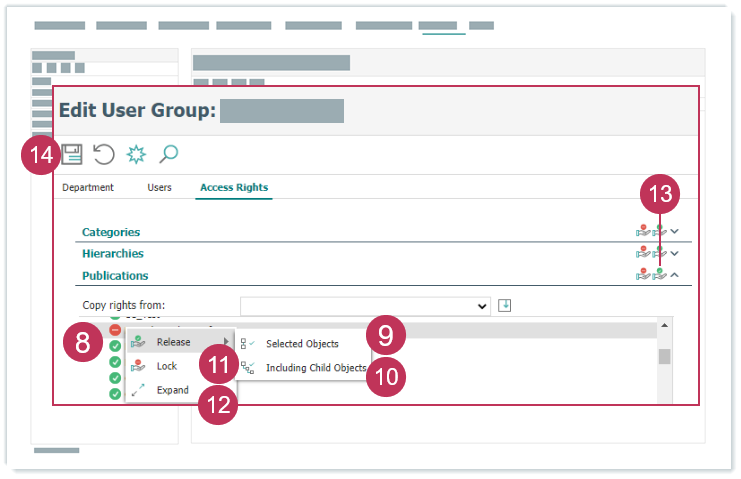Click release-all icon in Publications row

[x=659, y=275]
